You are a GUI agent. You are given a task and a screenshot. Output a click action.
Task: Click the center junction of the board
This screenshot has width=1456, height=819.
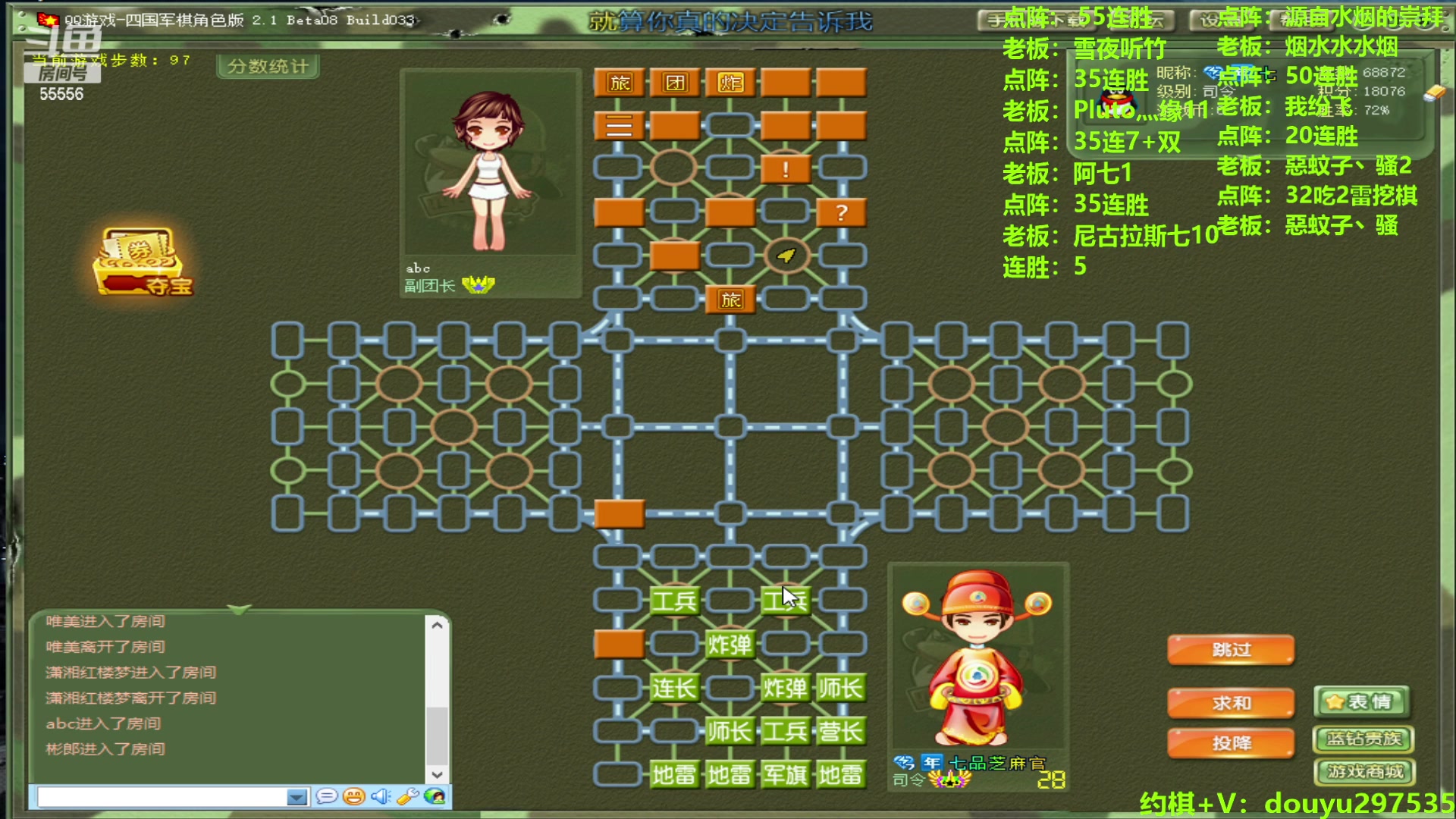tap(730, 427)
